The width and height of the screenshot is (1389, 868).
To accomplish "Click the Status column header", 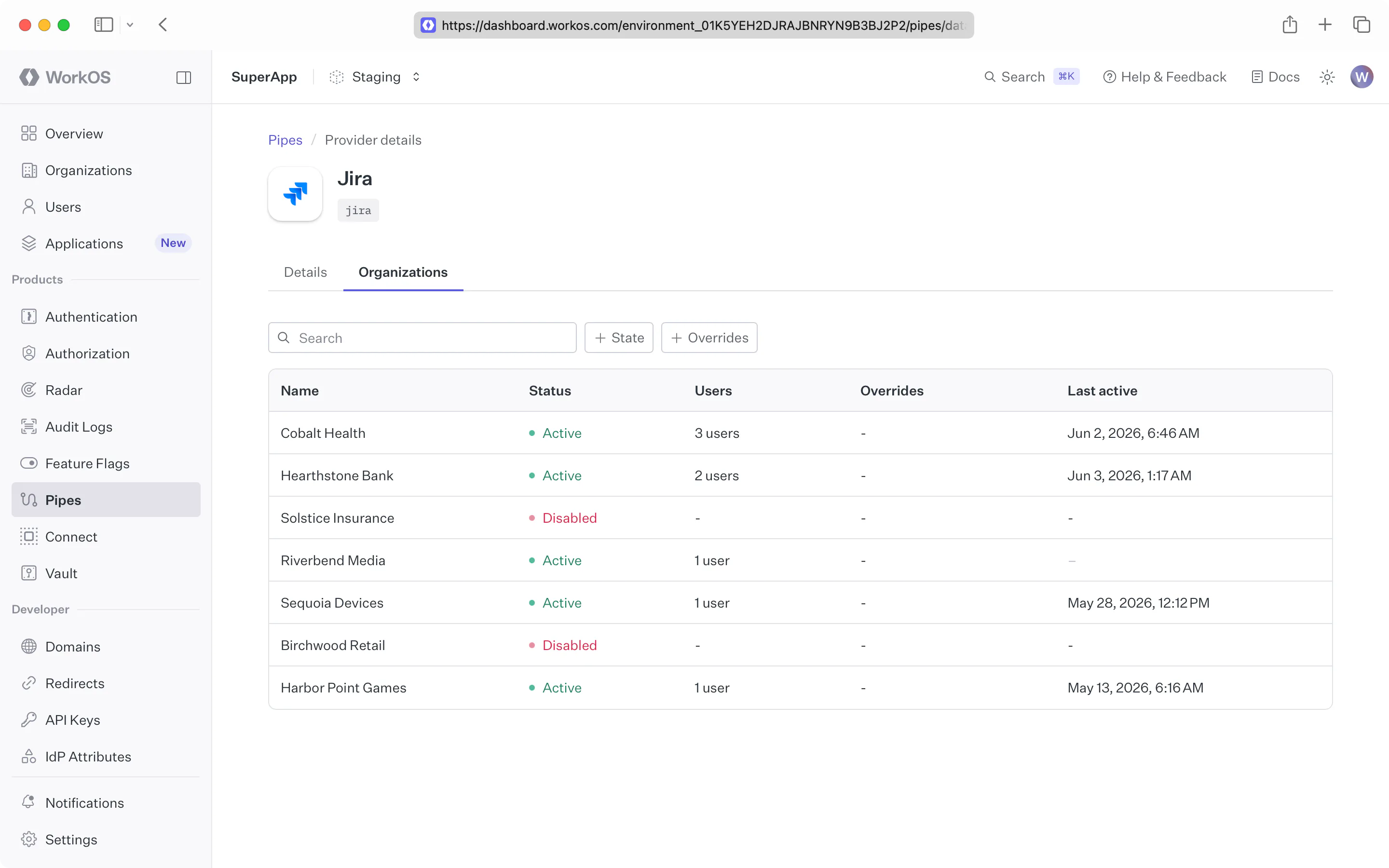I will coord(550,391).
